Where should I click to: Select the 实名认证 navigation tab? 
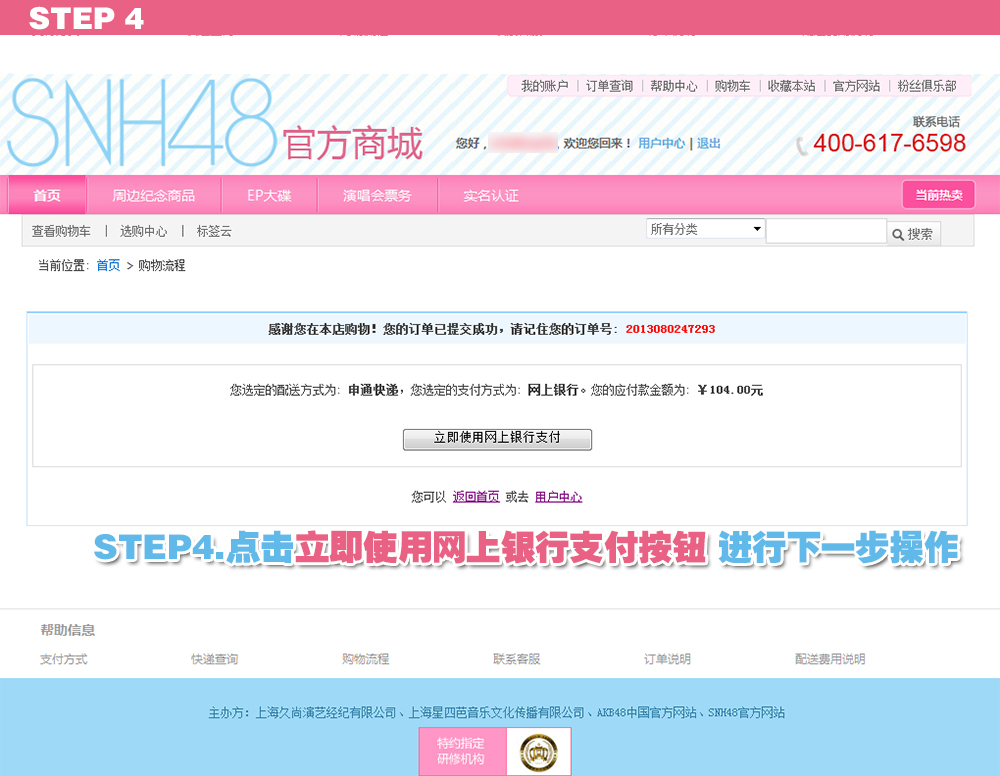click(491, 195)
